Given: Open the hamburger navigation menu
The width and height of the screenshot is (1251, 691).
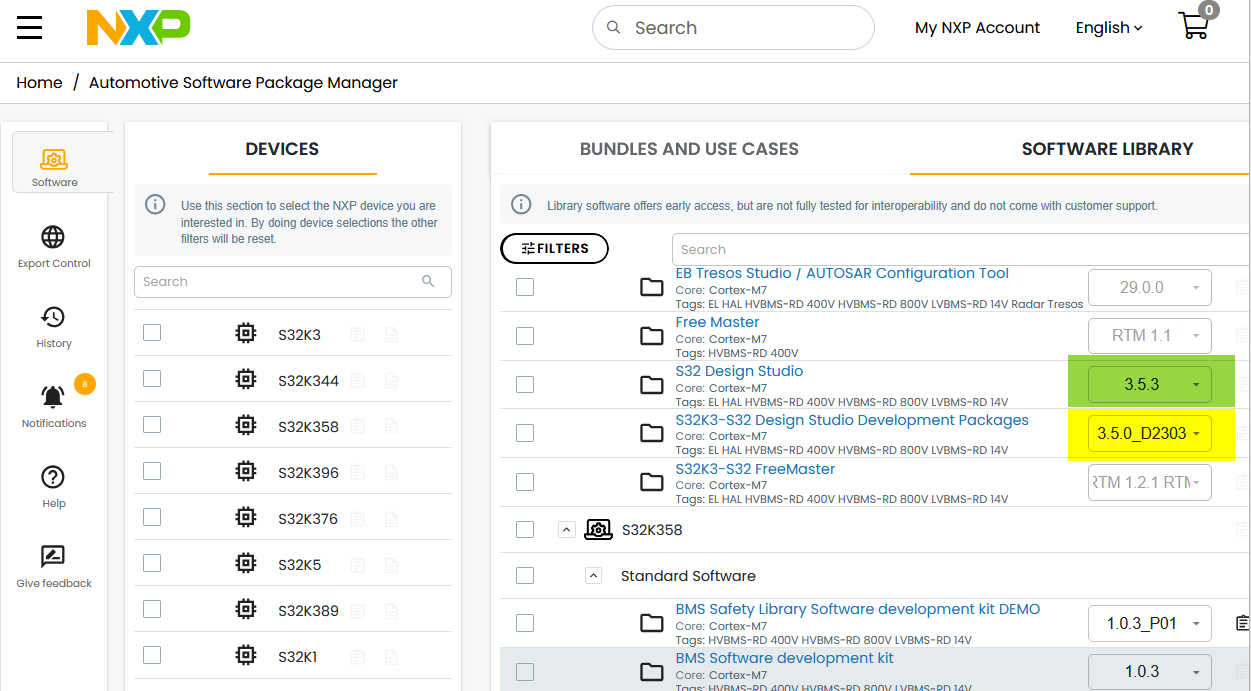Looking at the screenshot, I should (30, 27).
